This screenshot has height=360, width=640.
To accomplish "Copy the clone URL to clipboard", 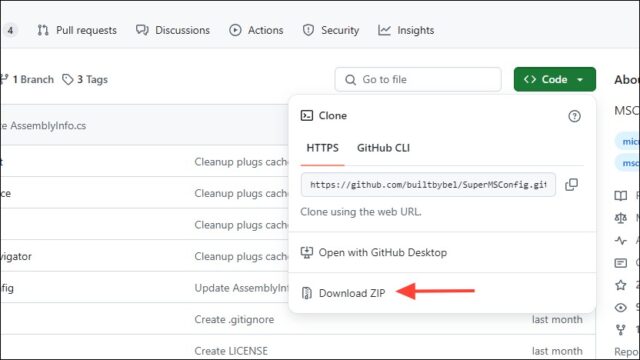I will pos(571,184).
